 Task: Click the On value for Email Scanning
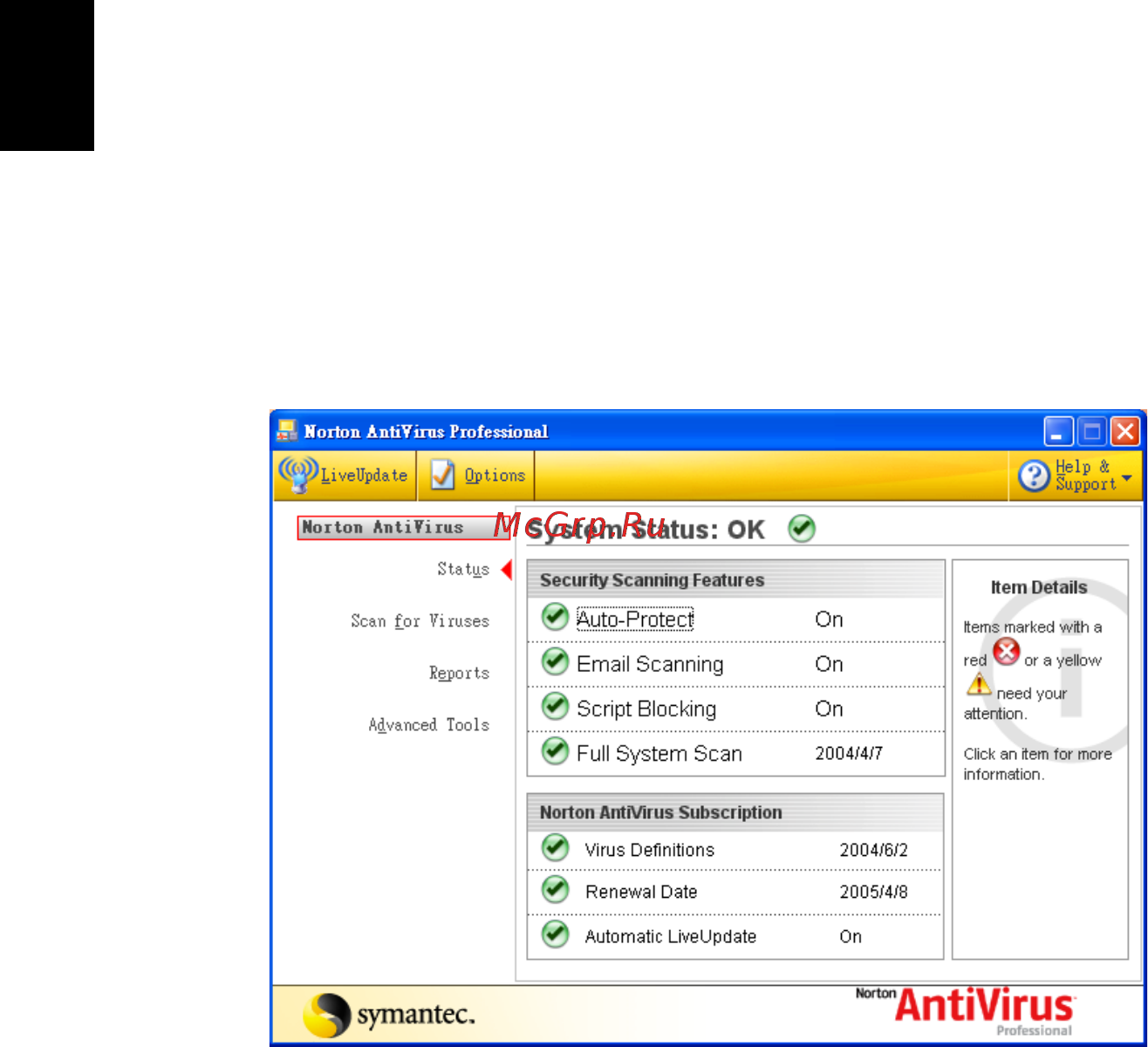click(x=829, y=664)
